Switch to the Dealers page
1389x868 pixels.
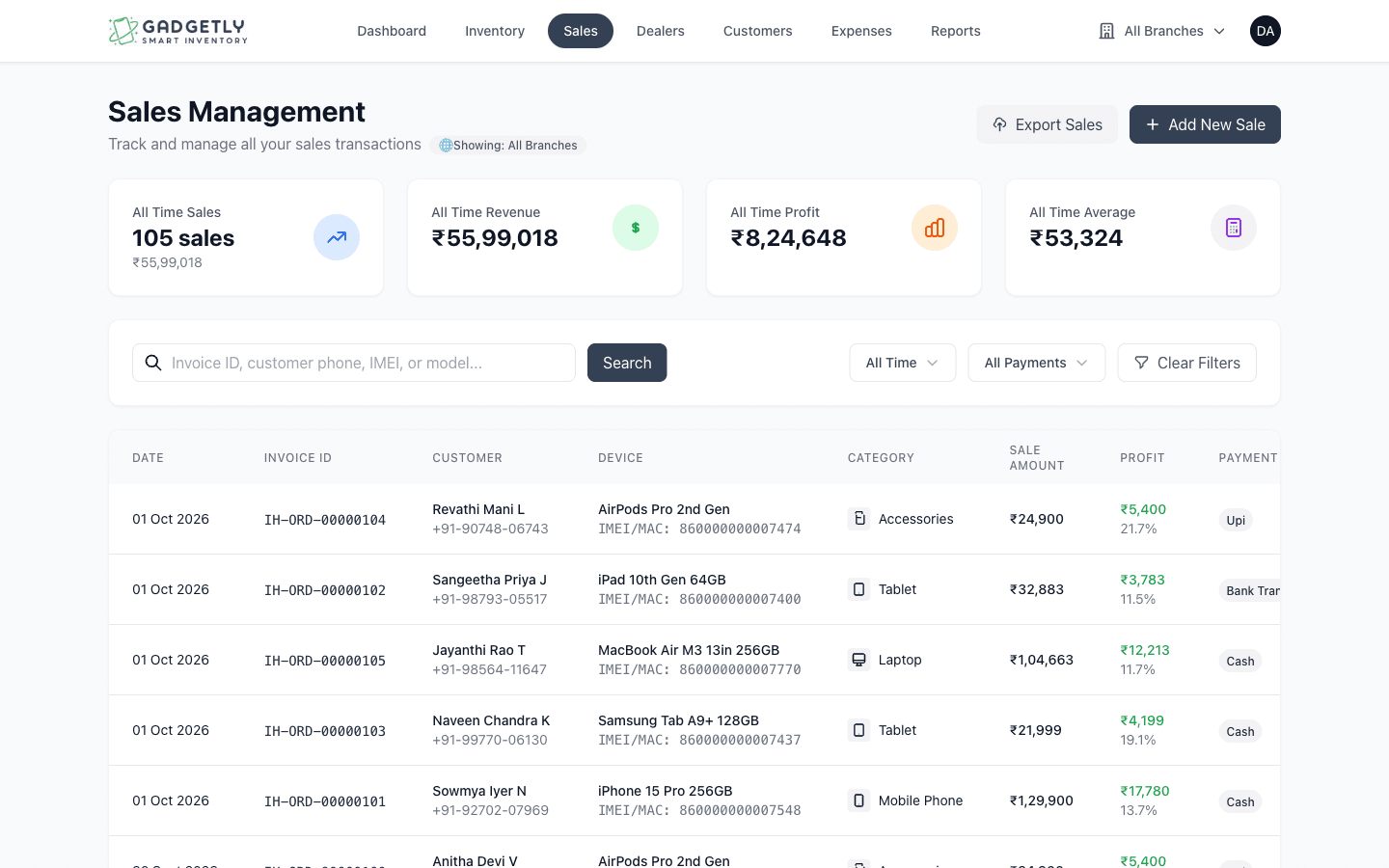[661, 31]
